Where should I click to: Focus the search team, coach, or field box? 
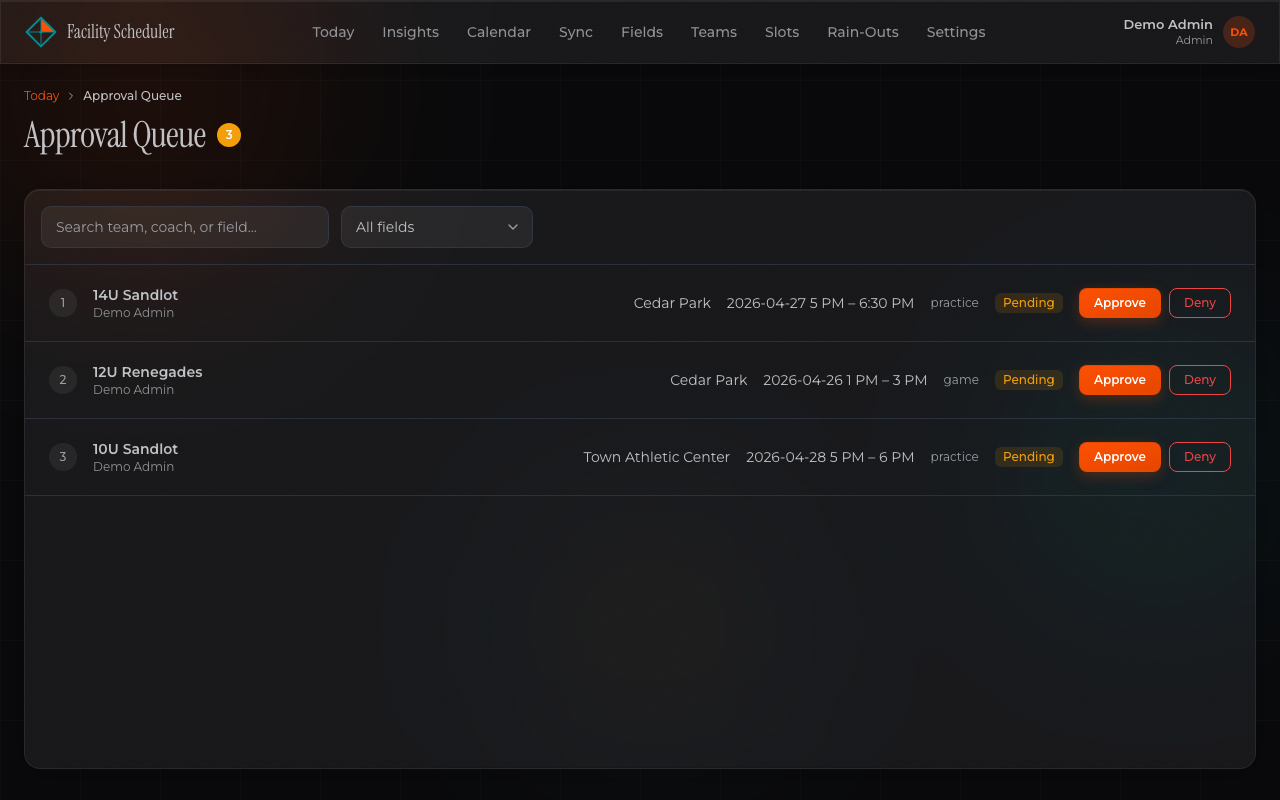click(x=185, y=227)
